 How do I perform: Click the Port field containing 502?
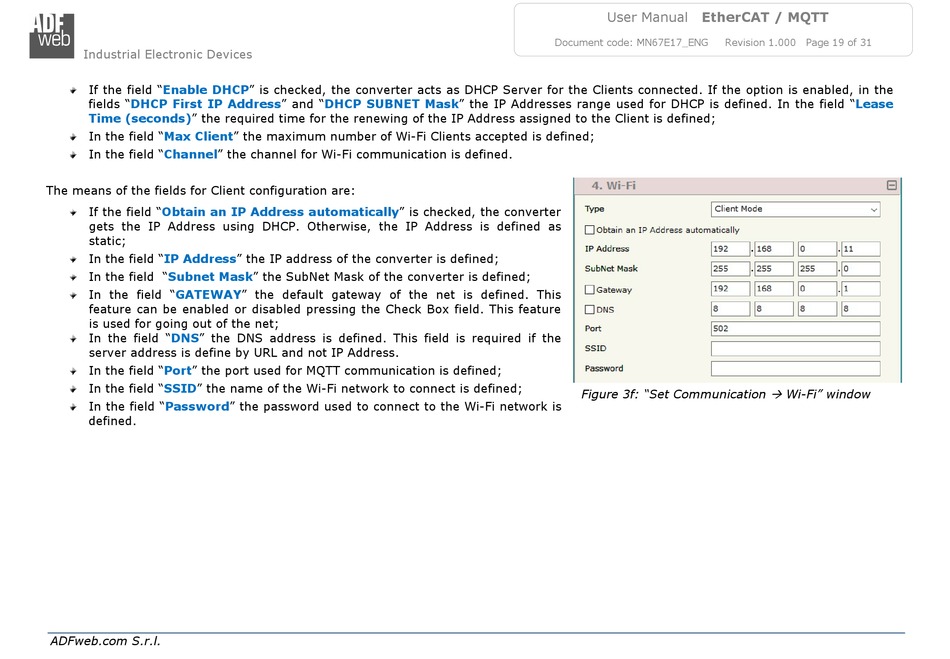click(x=795, y=329)
